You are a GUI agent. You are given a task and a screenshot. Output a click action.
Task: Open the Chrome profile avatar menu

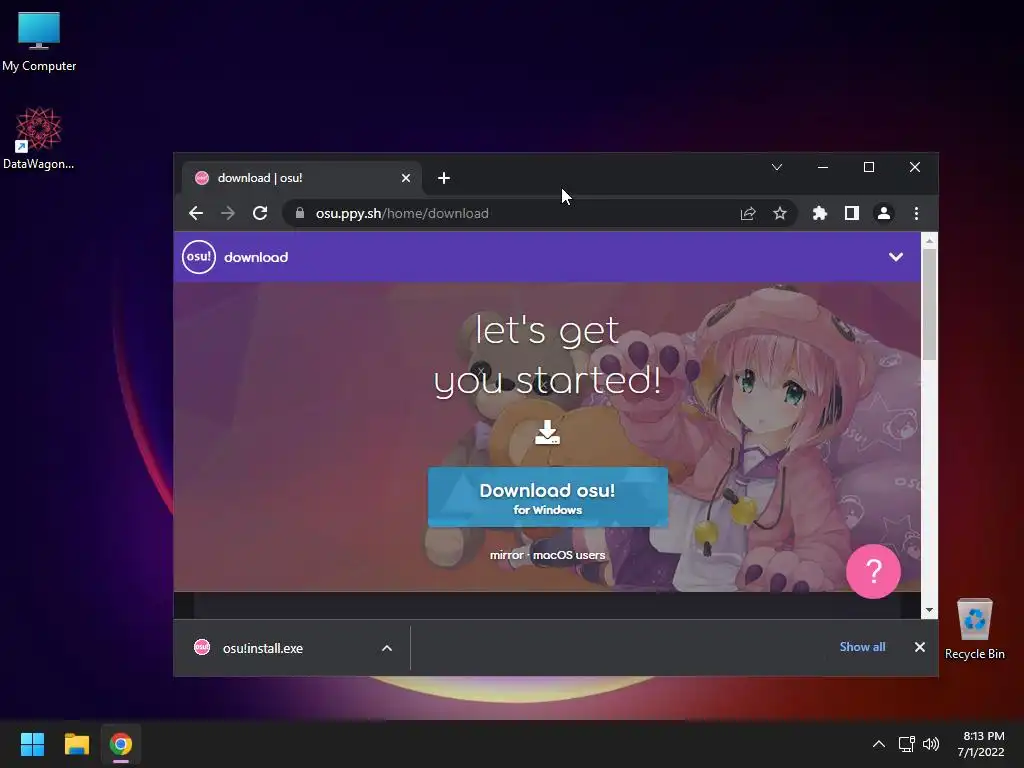point(884,214)
